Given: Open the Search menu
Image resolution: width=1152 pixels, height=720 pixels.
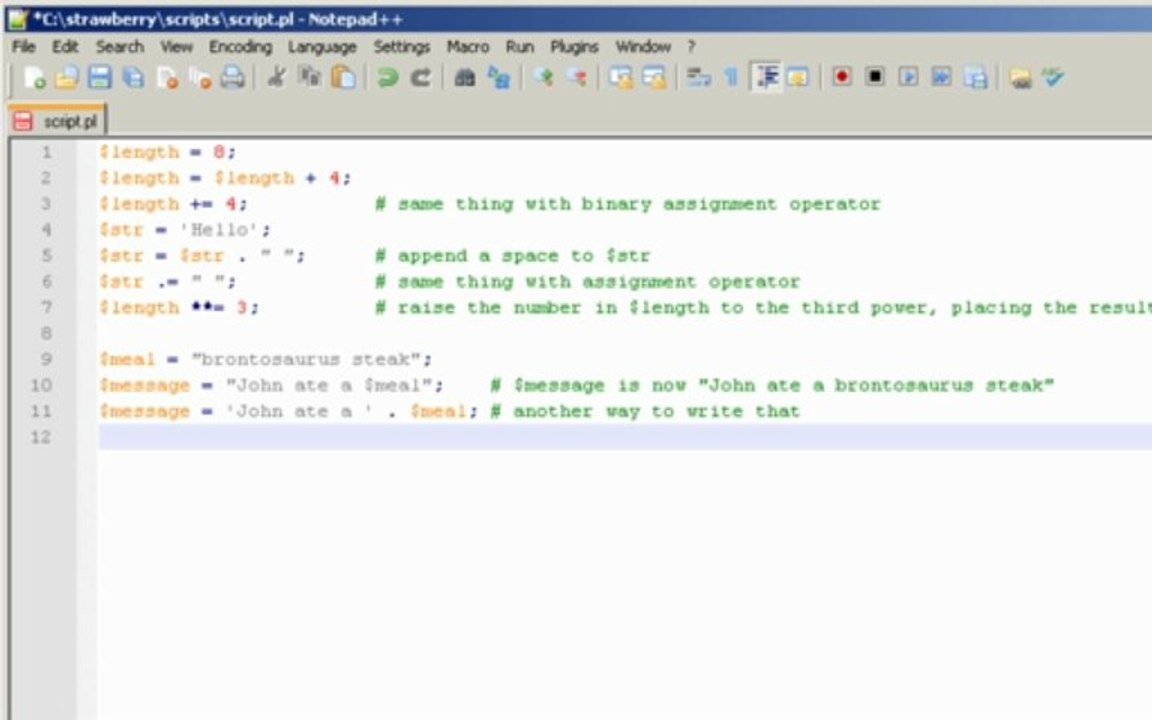Looking at the screenshot, I should pos(120,46).
